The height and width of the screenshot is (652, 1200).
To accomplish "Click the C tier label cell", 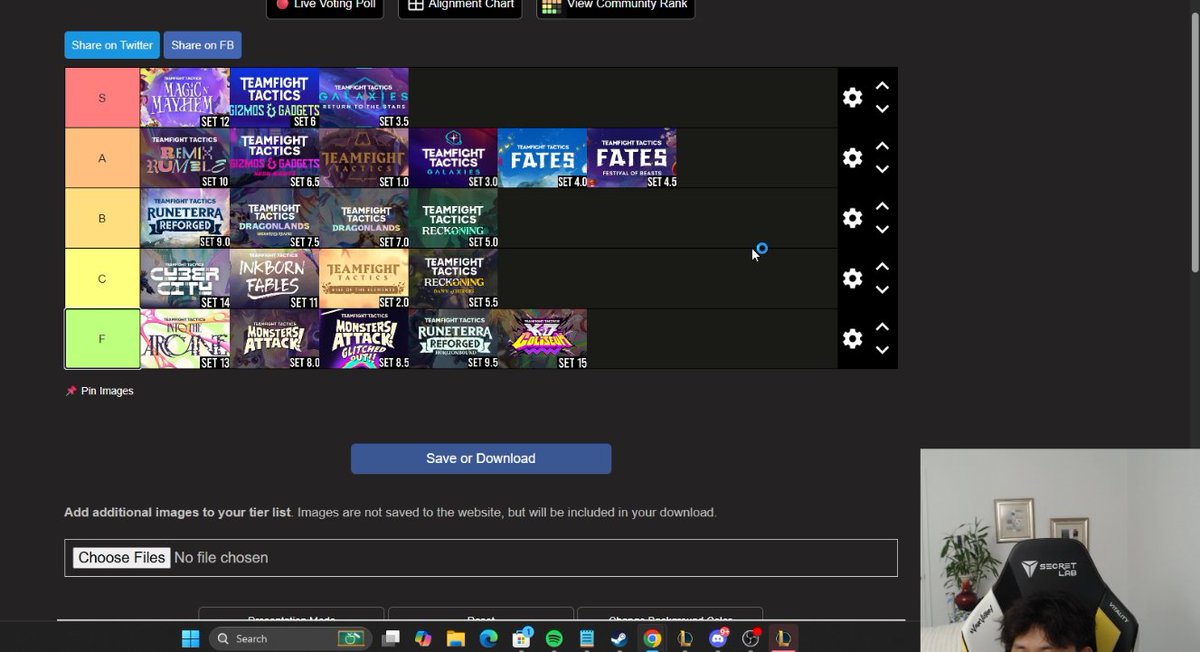I will (x=102, y=278).
